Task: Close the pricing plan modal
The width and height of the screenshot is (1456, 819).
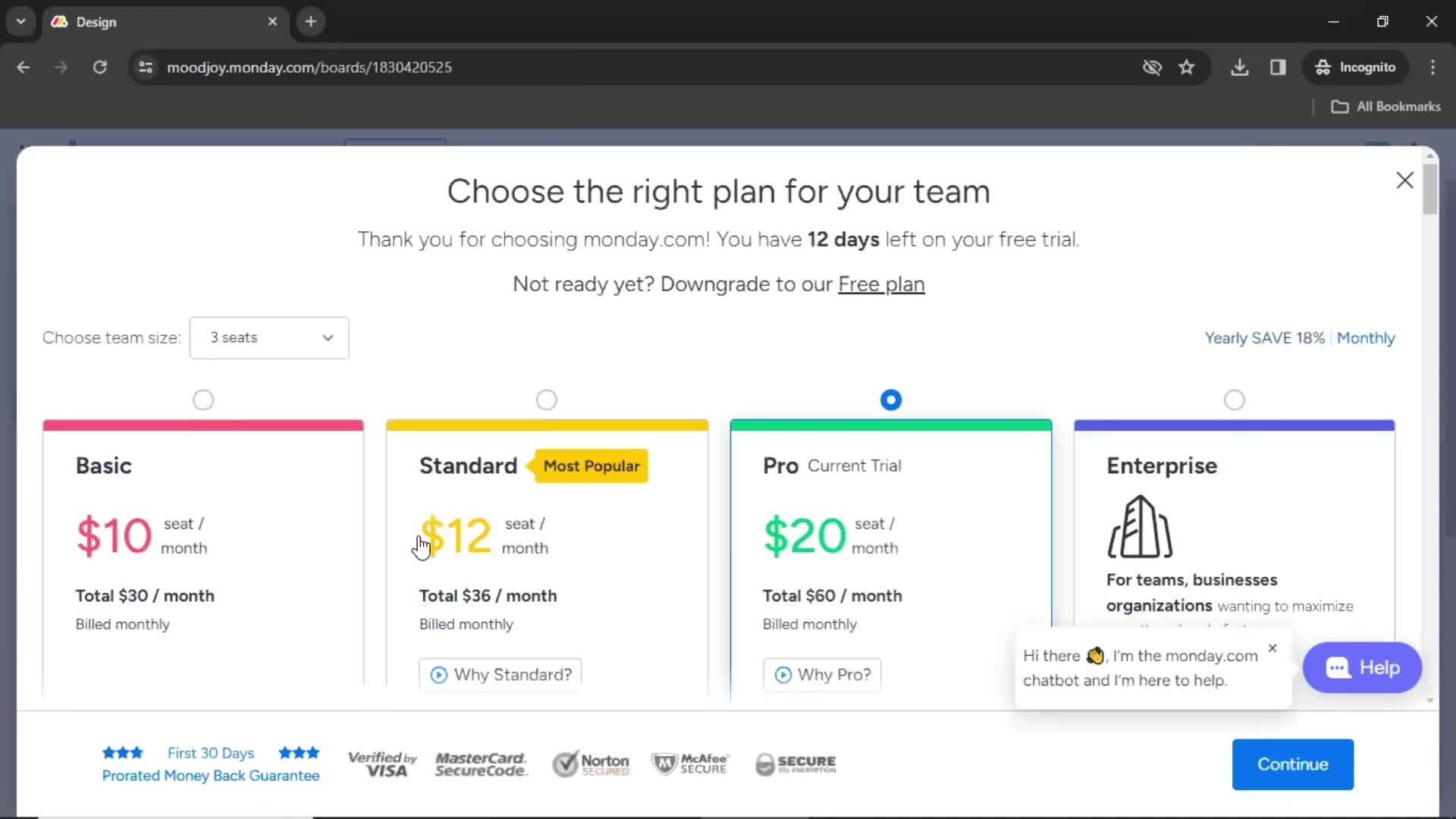Action: [x=1404, y=180]
